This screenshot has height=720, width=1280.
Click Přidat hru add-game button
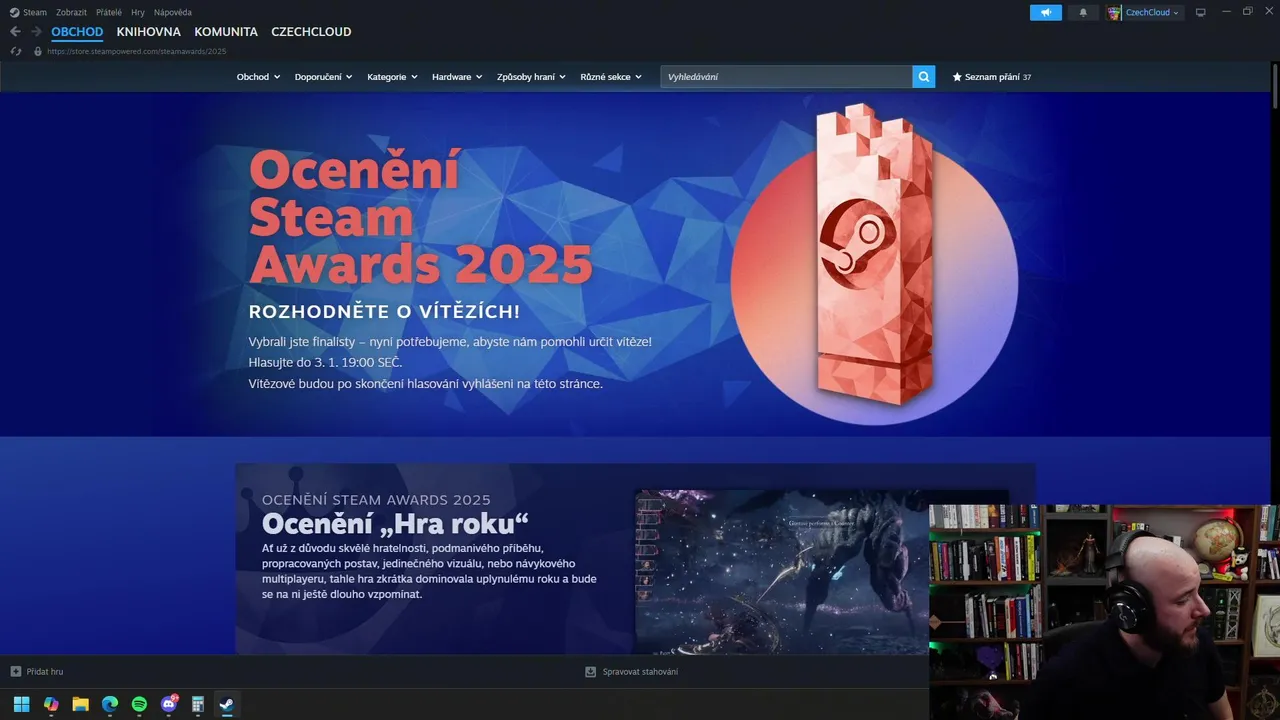[x=36, y=672]
